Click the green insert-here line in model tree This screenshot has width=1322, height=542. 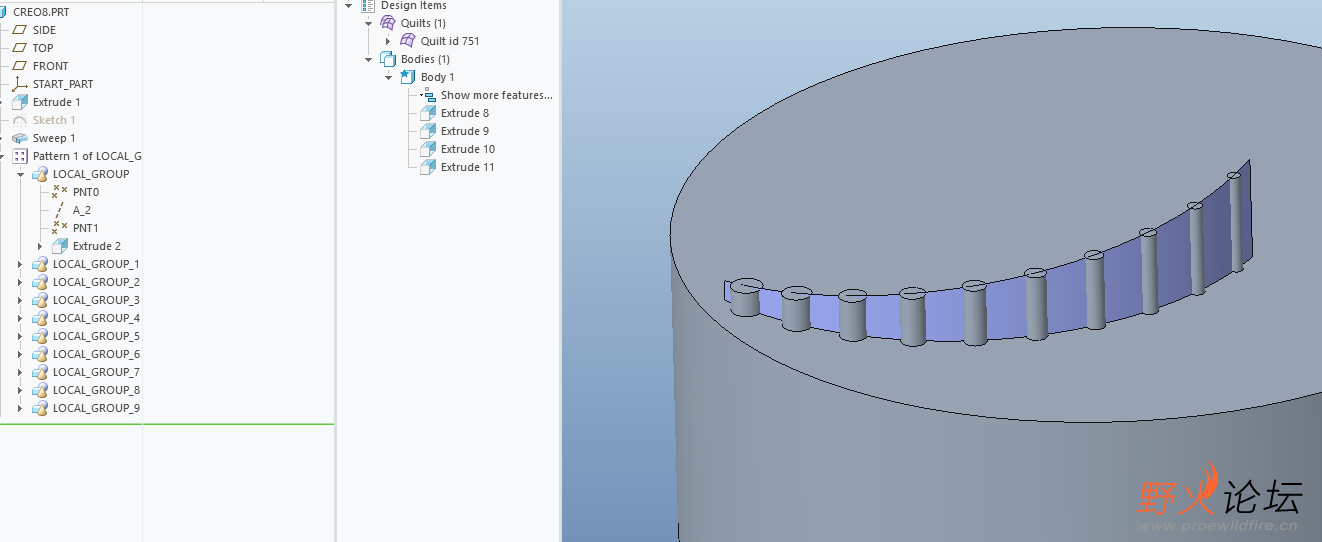(x=167, y=424)
